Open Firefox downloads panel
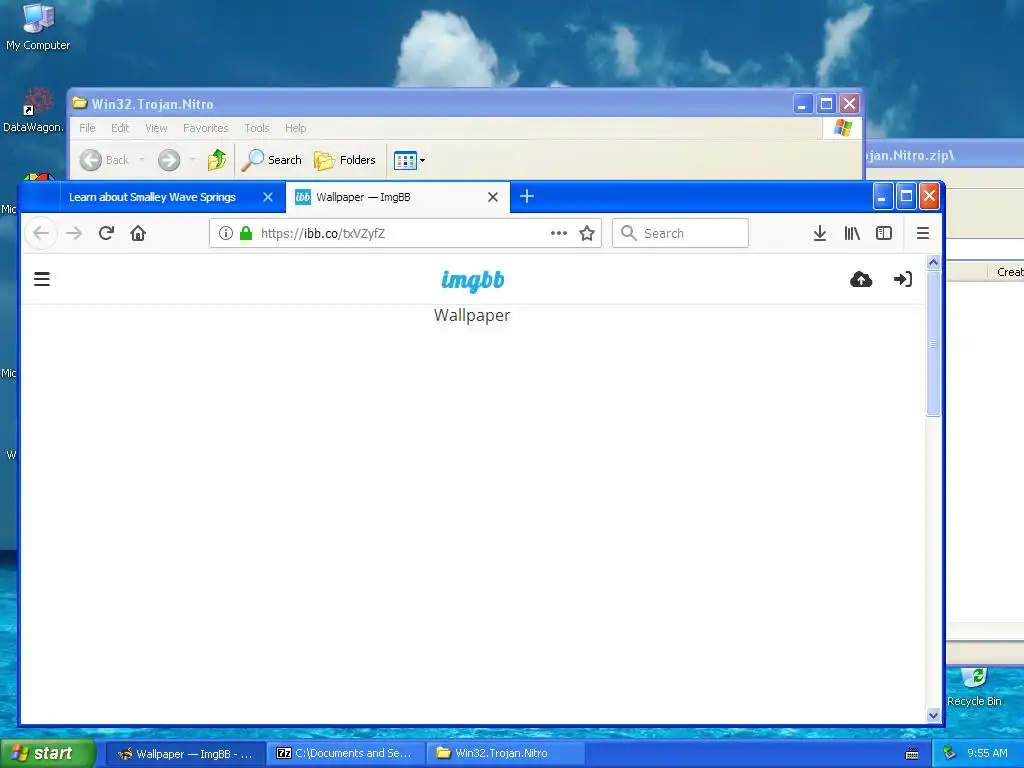1024x768 pixels. [x=820, y=233]
